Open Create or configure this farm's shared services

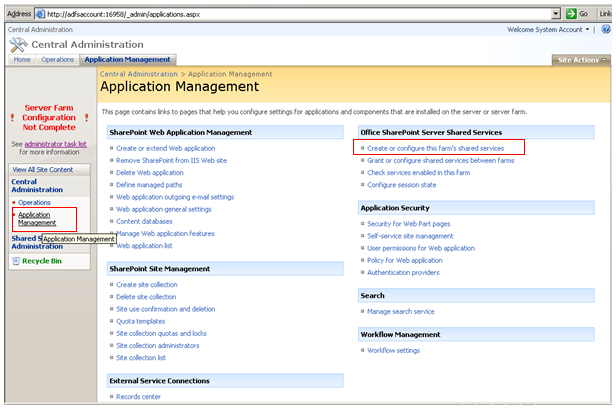tap(435, 148)
